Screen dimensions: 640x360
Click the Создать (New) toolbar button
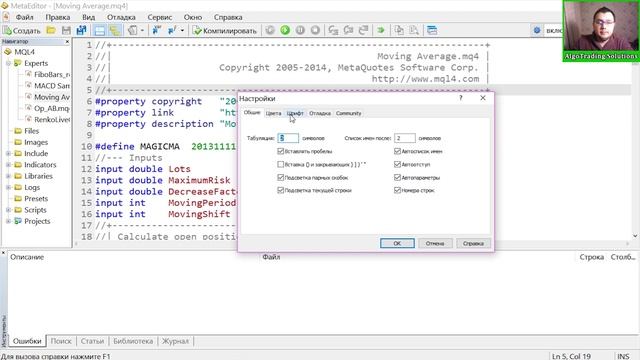pos(22,30)
